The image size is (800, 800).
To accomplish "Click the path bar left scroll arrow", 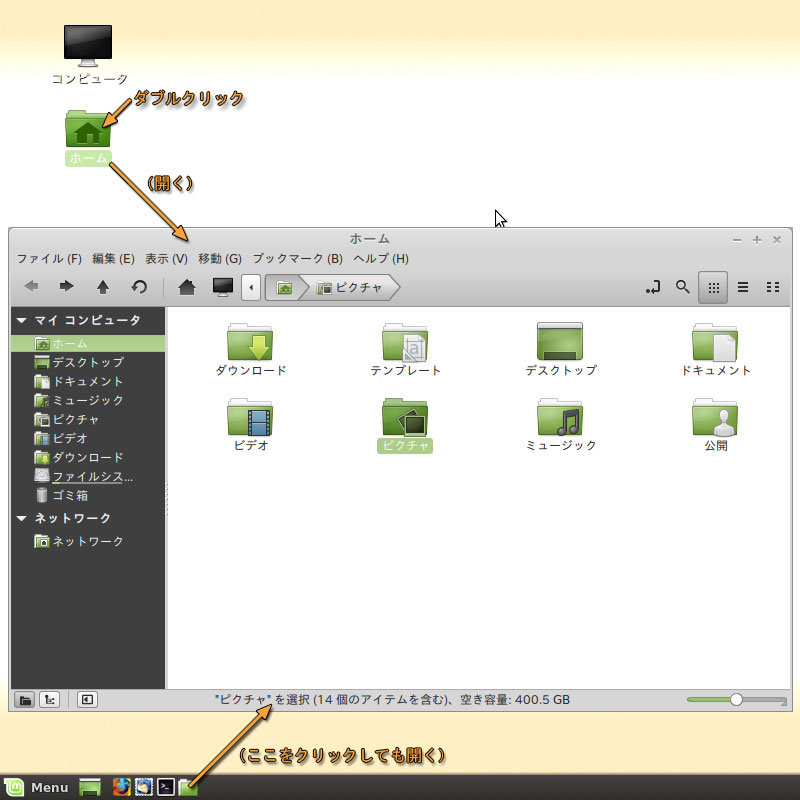I will click(251, 288).
